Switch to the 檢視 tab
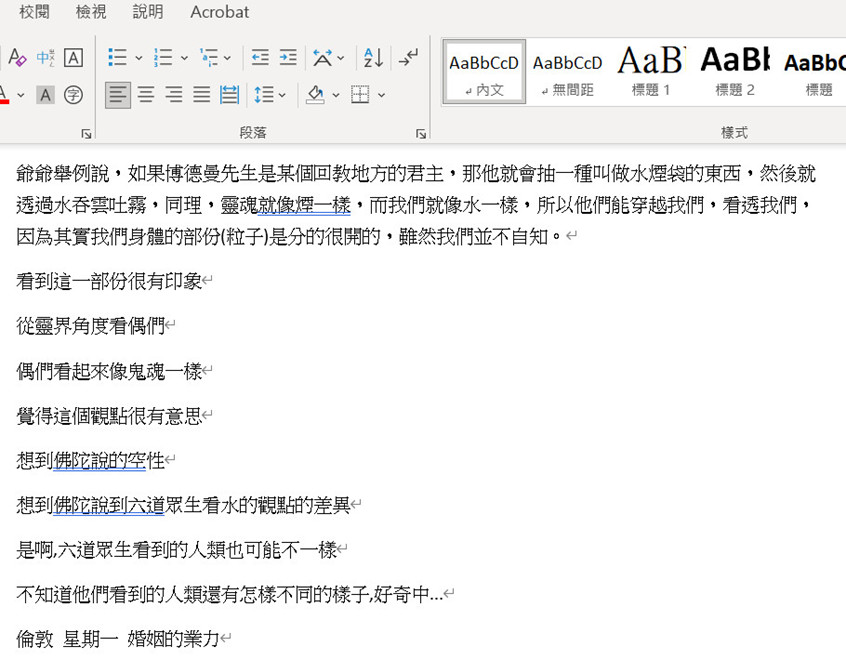 pyautogui.click(x=91, y=12)
